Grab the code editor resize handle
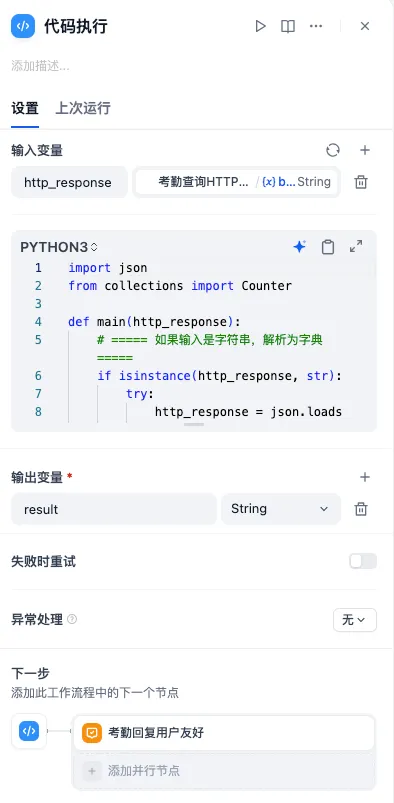Viewport: 394px width, 803px height. pyautogui.click(x=194, y=424)
